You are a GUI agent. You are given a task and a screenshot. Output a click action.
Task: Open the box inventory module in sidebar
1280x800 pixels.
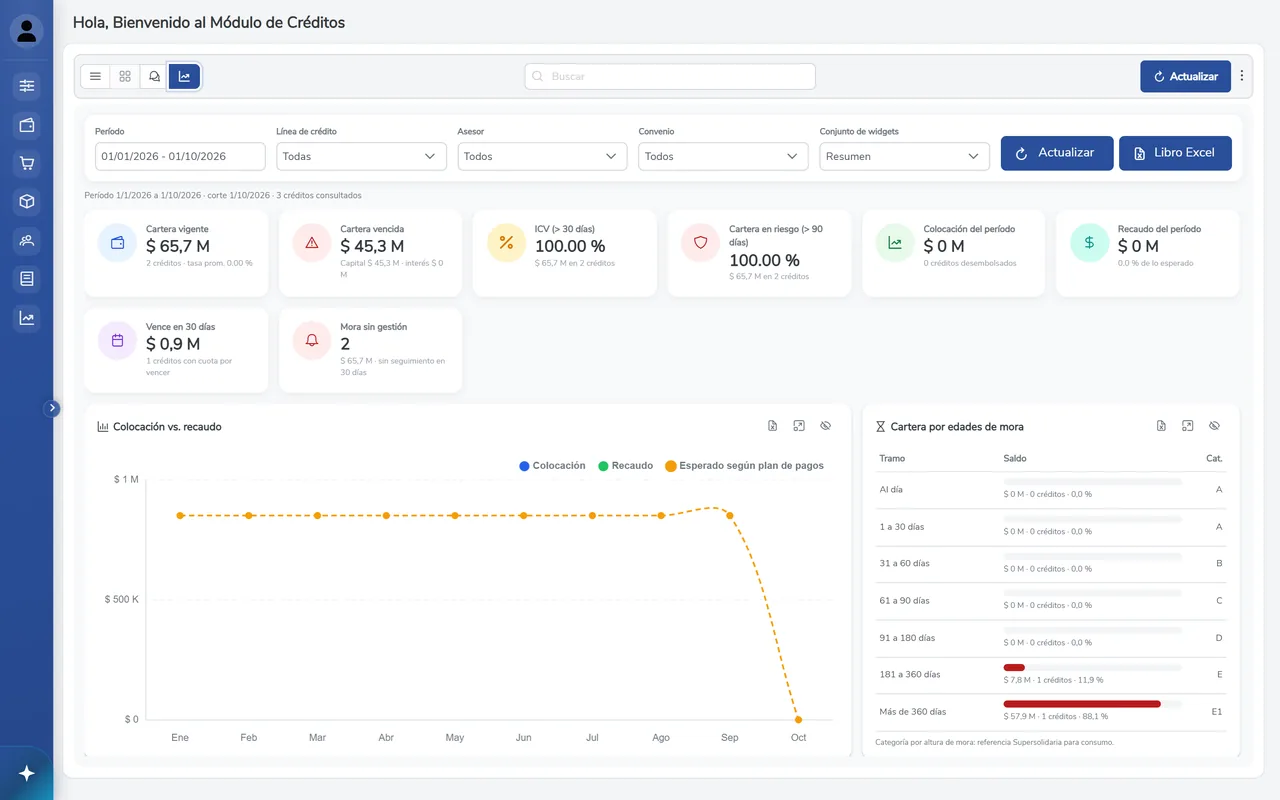click(x=27, y=202)
